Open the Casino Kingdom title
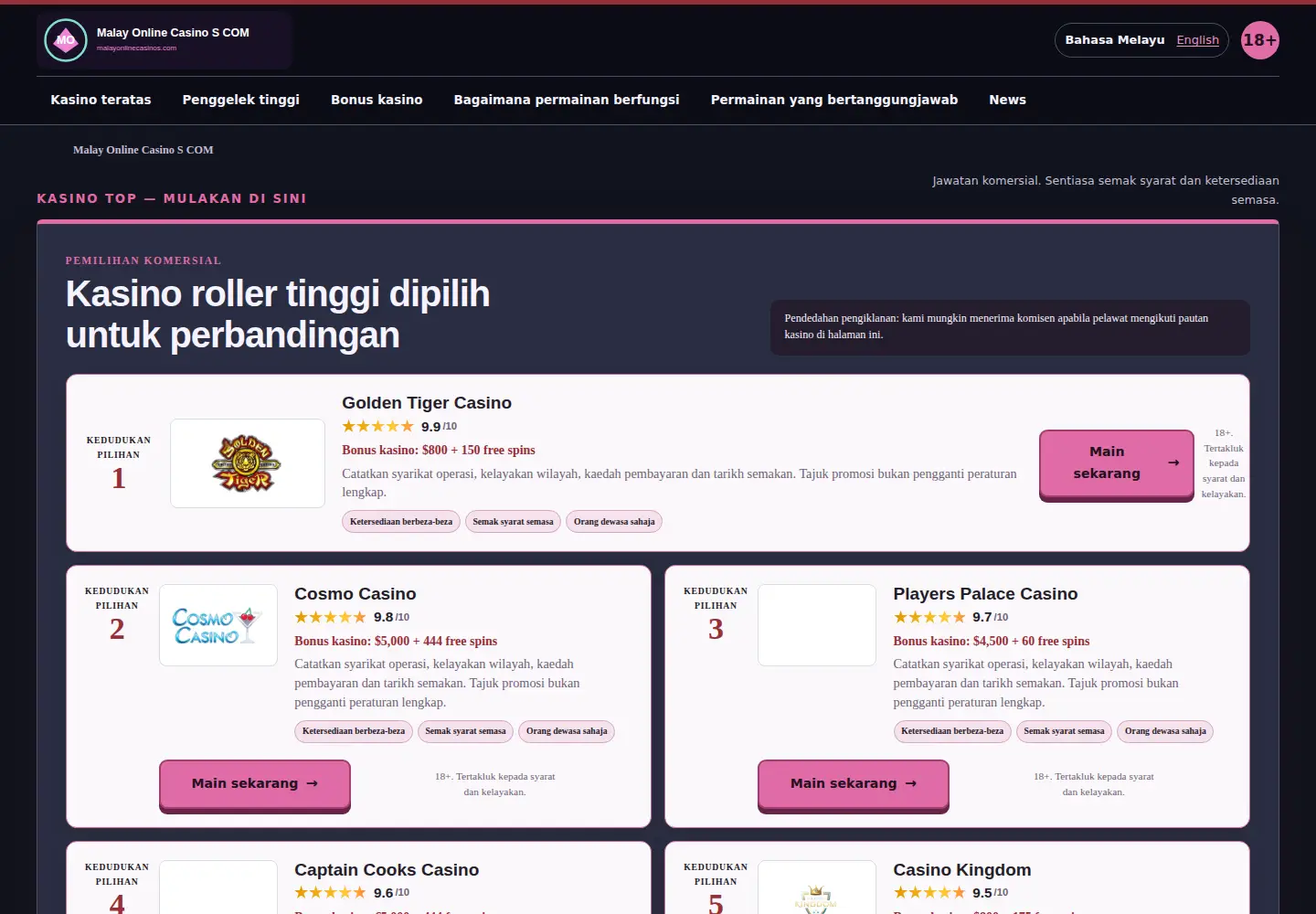1316x914 pixels. [x=962, y=870]
